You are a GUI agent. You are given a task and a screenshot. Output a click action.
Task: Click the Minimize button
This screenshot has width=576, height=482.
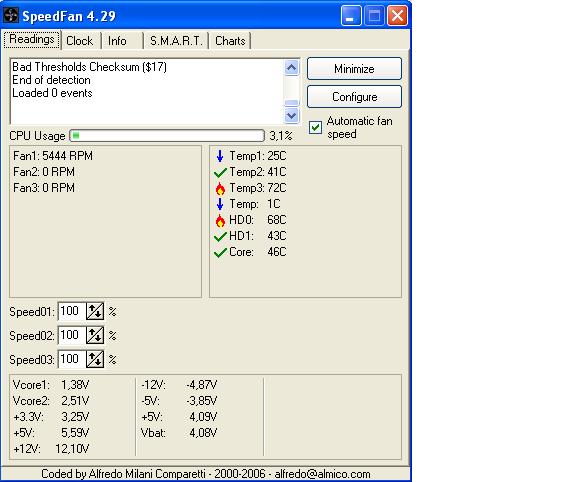point(354,69)
